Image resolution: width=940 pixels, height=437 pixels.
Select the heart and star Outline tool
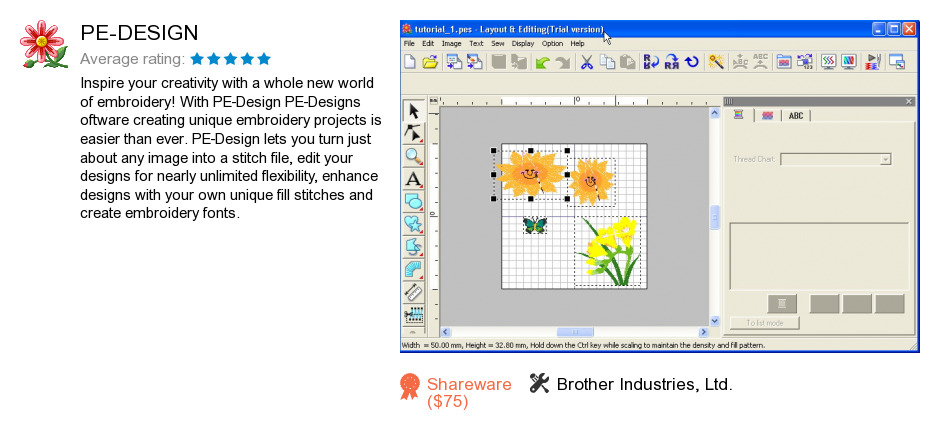tap(414, 224)
